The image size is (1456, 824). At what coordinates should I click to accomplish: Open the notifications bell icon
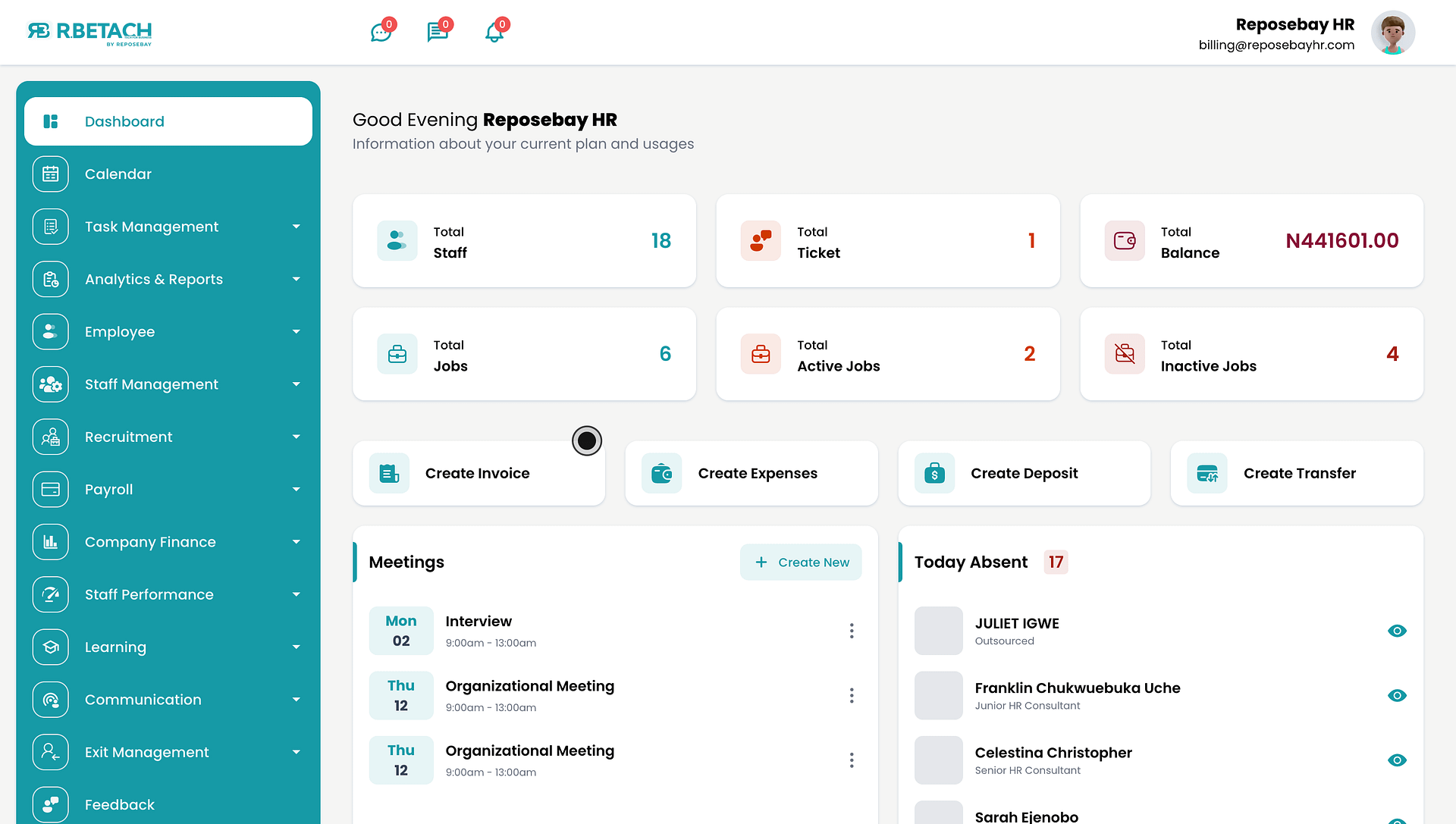pos(494,32)
